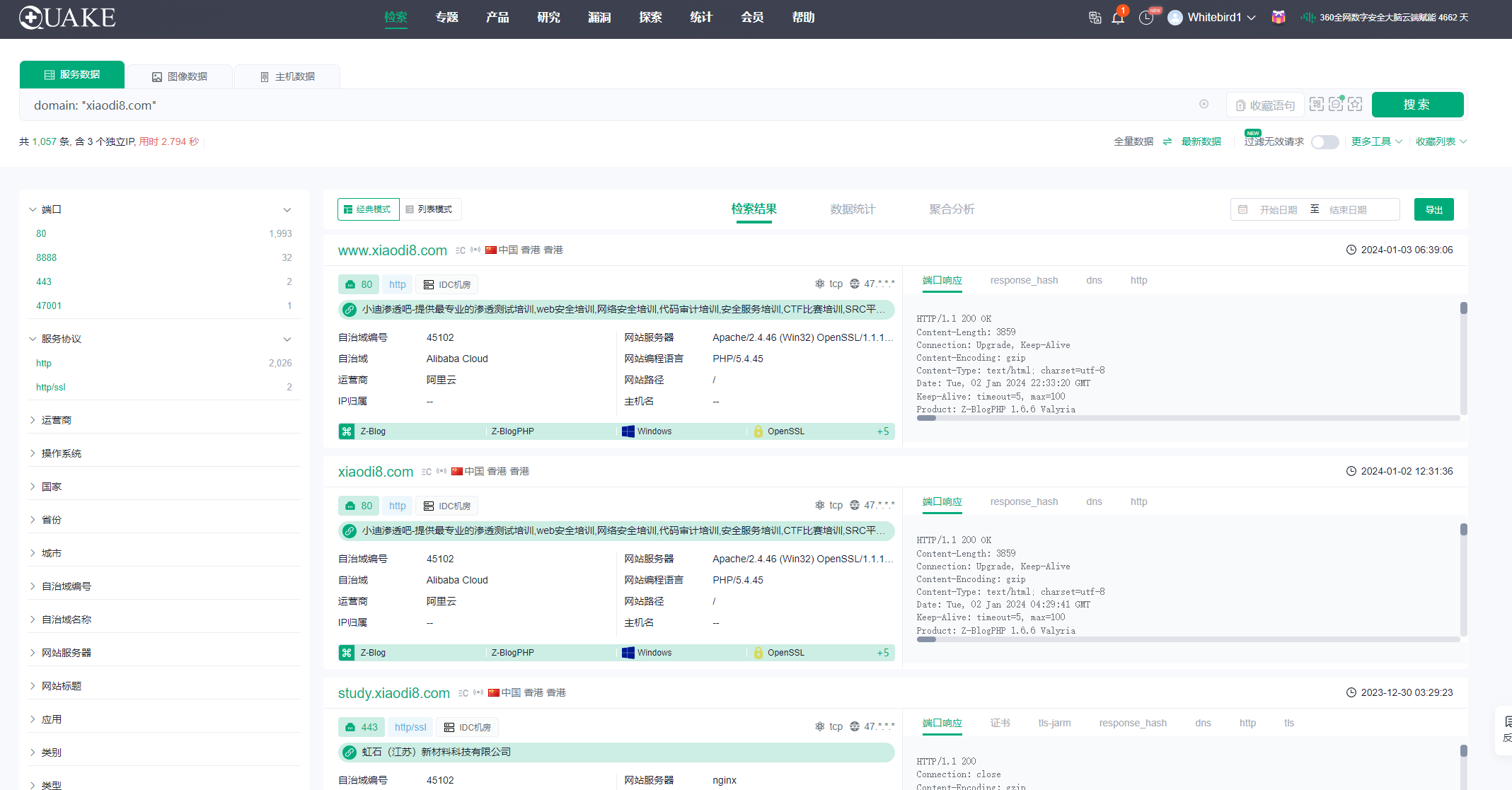Click the language translate icon in header

pyautogui.click(x=1095, y=18)
